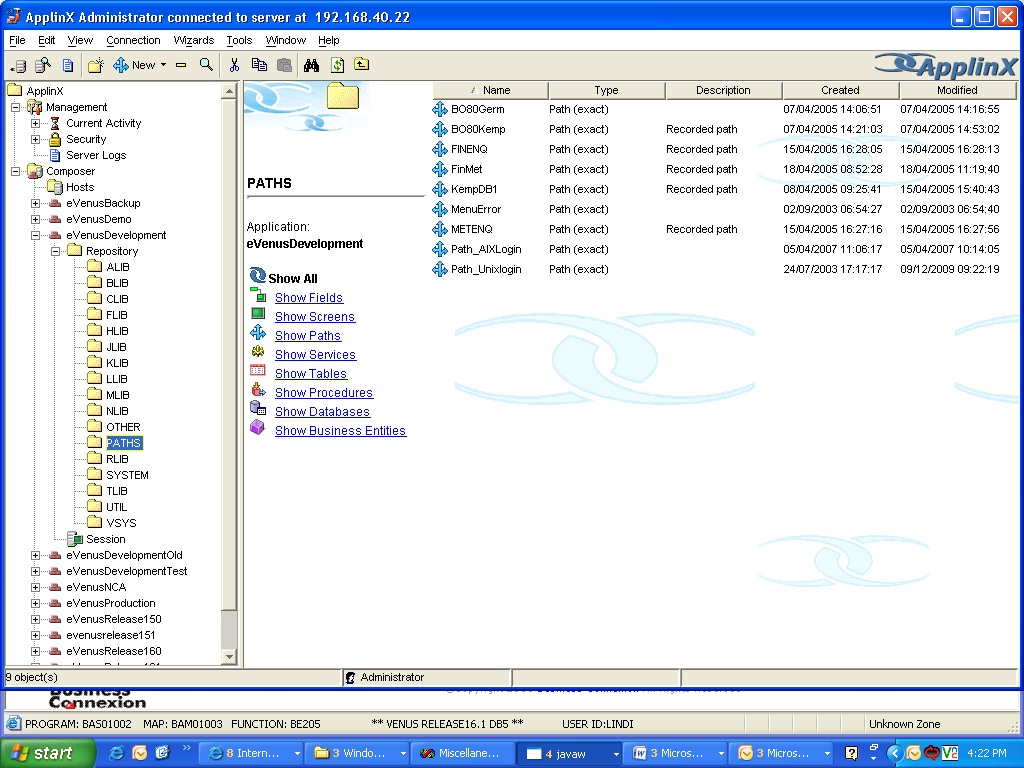Viewport: 1024px width, 768px height.
Task: Expand the eVenusProduction node
Action: (35, 603)
